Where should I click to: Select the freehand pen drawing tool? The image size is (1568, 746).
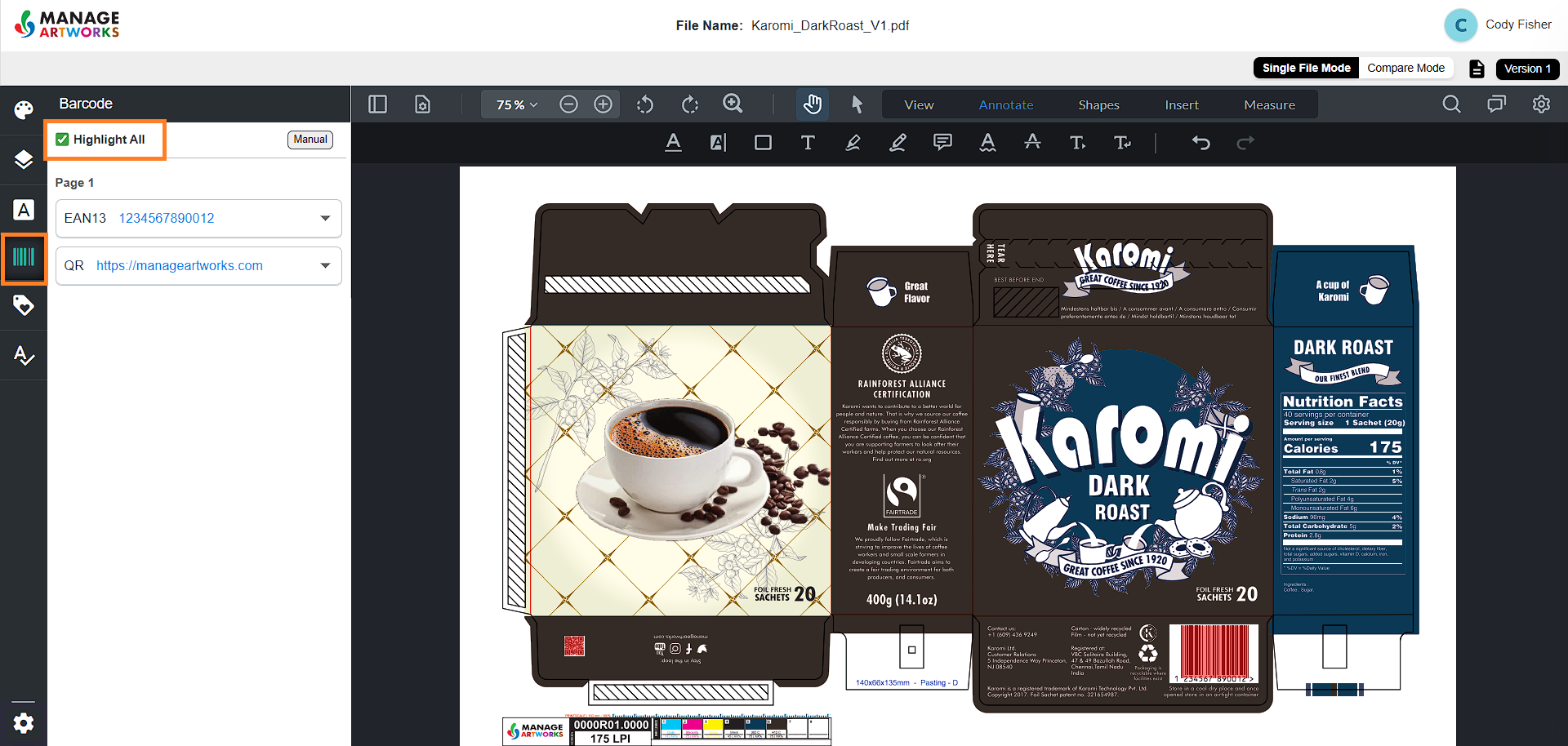pos(898,143)
